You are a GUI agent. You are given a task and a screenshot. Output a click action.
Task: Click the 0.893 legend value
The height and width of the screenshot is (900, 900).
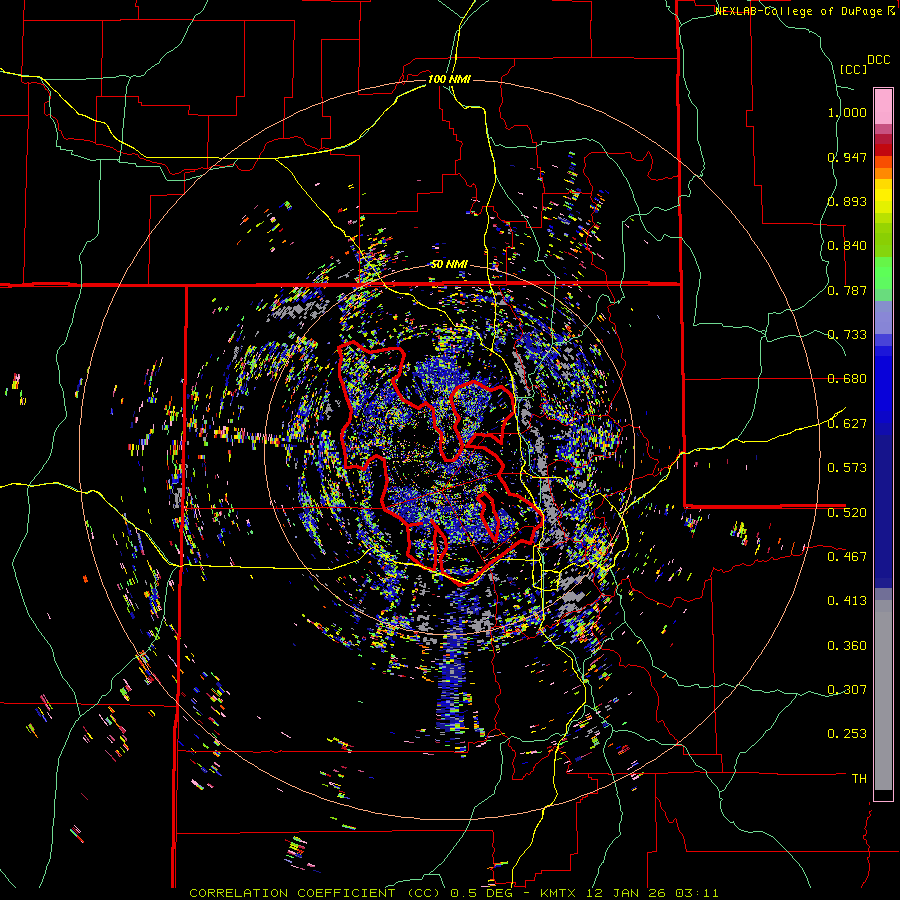tap(847, 201)
